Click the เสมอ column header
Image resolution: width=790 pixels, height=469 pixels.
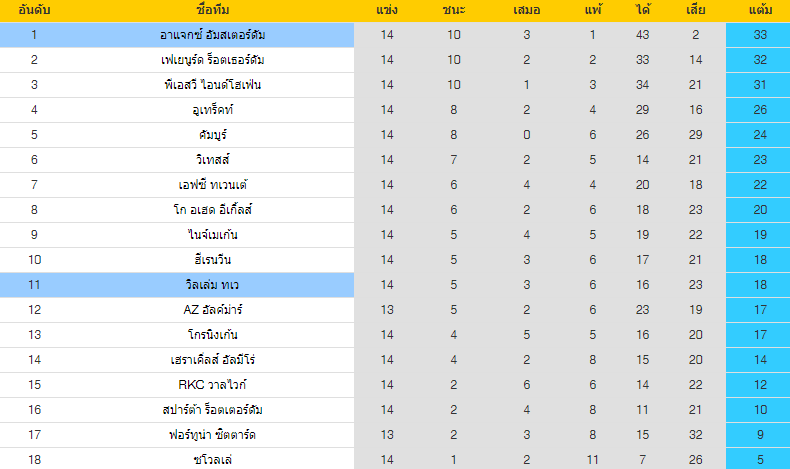point(526,10)
